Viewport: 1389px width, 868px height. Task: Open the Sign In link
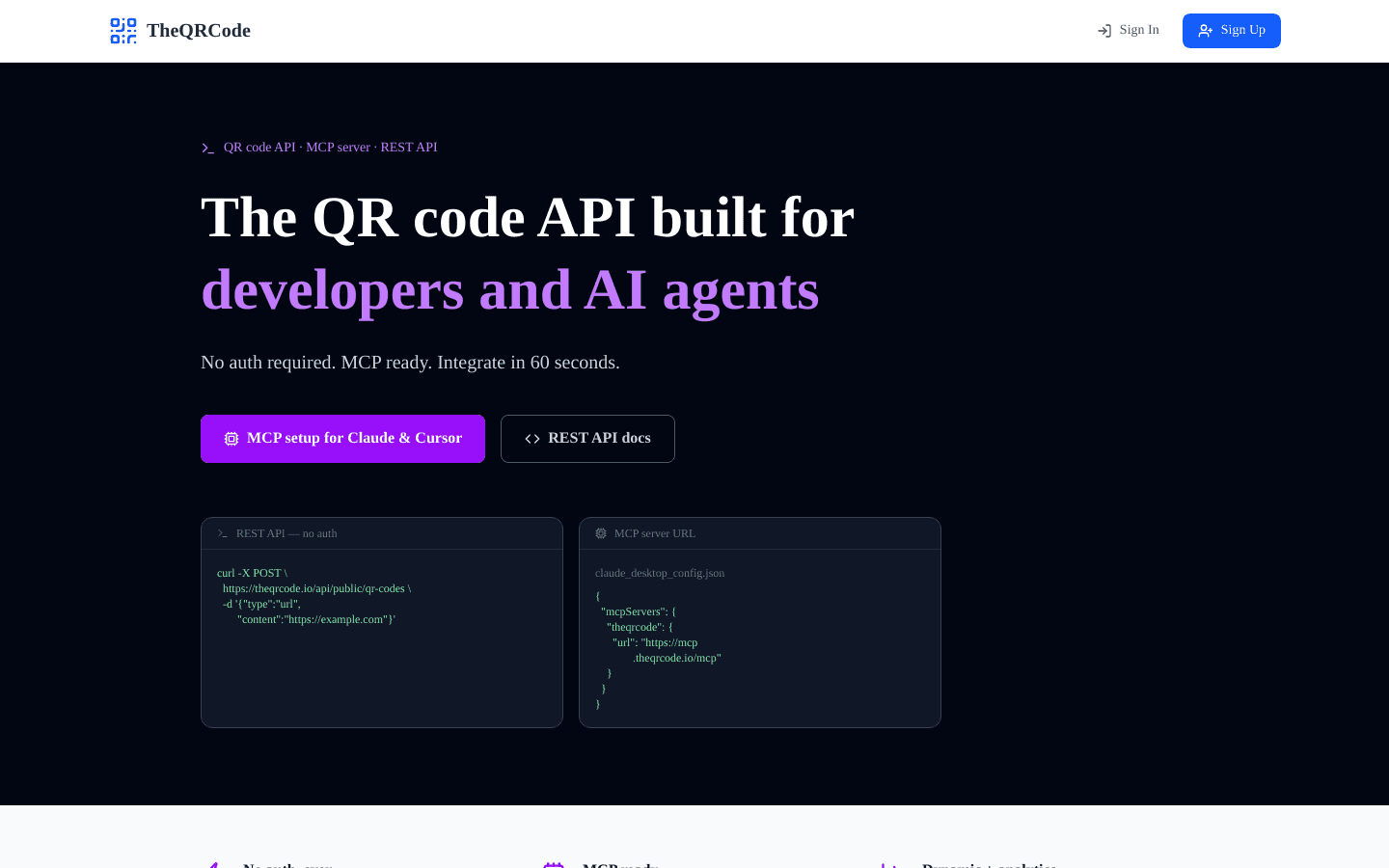1129,31
